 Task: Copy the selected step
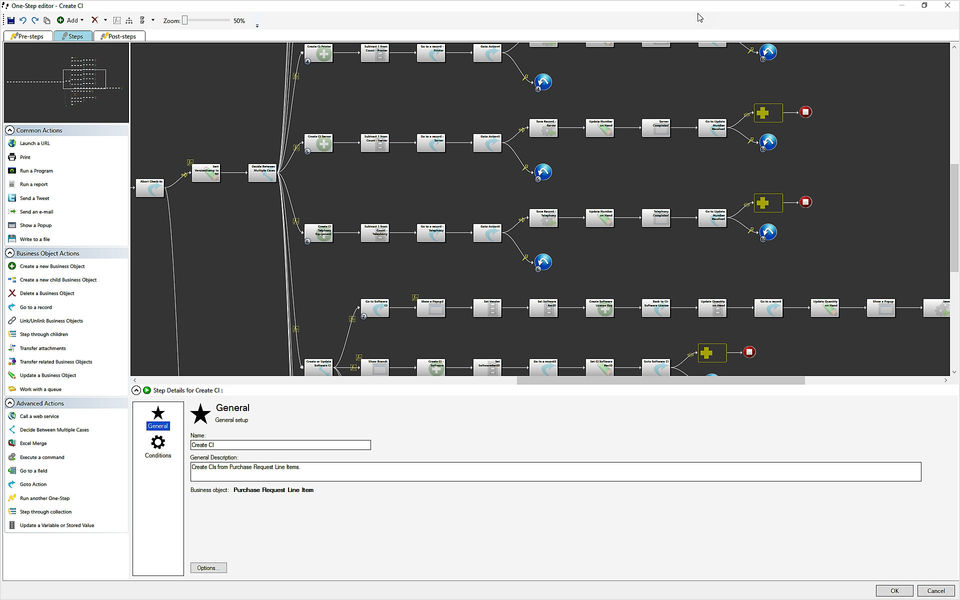pyautogui.click(x=47, y=20)
